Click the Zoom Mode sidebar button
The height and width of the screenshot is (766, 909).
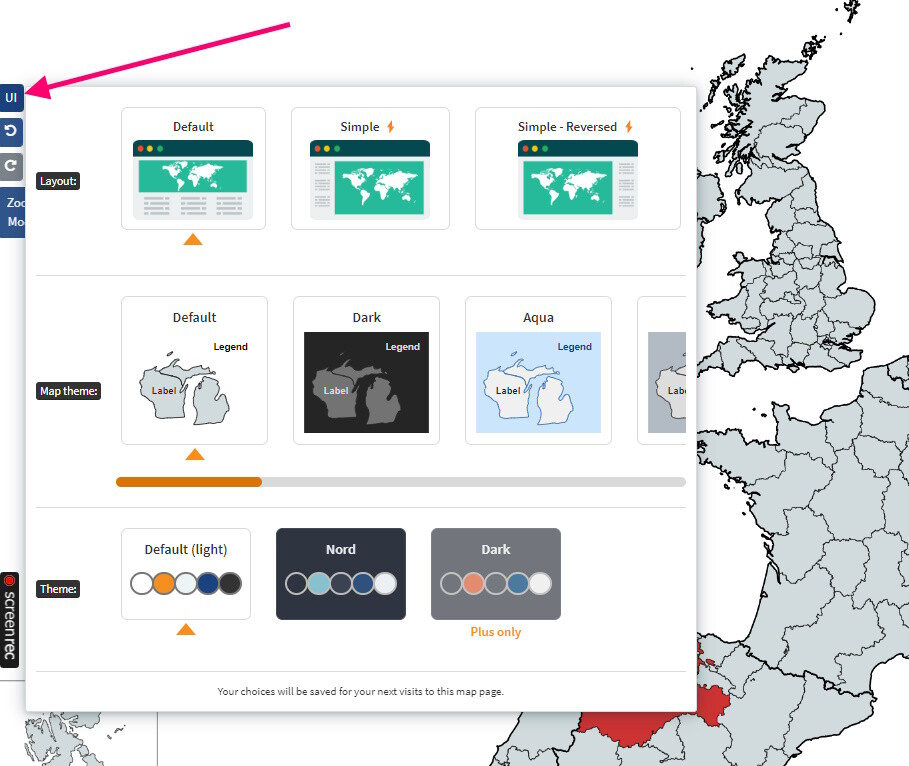13,212
